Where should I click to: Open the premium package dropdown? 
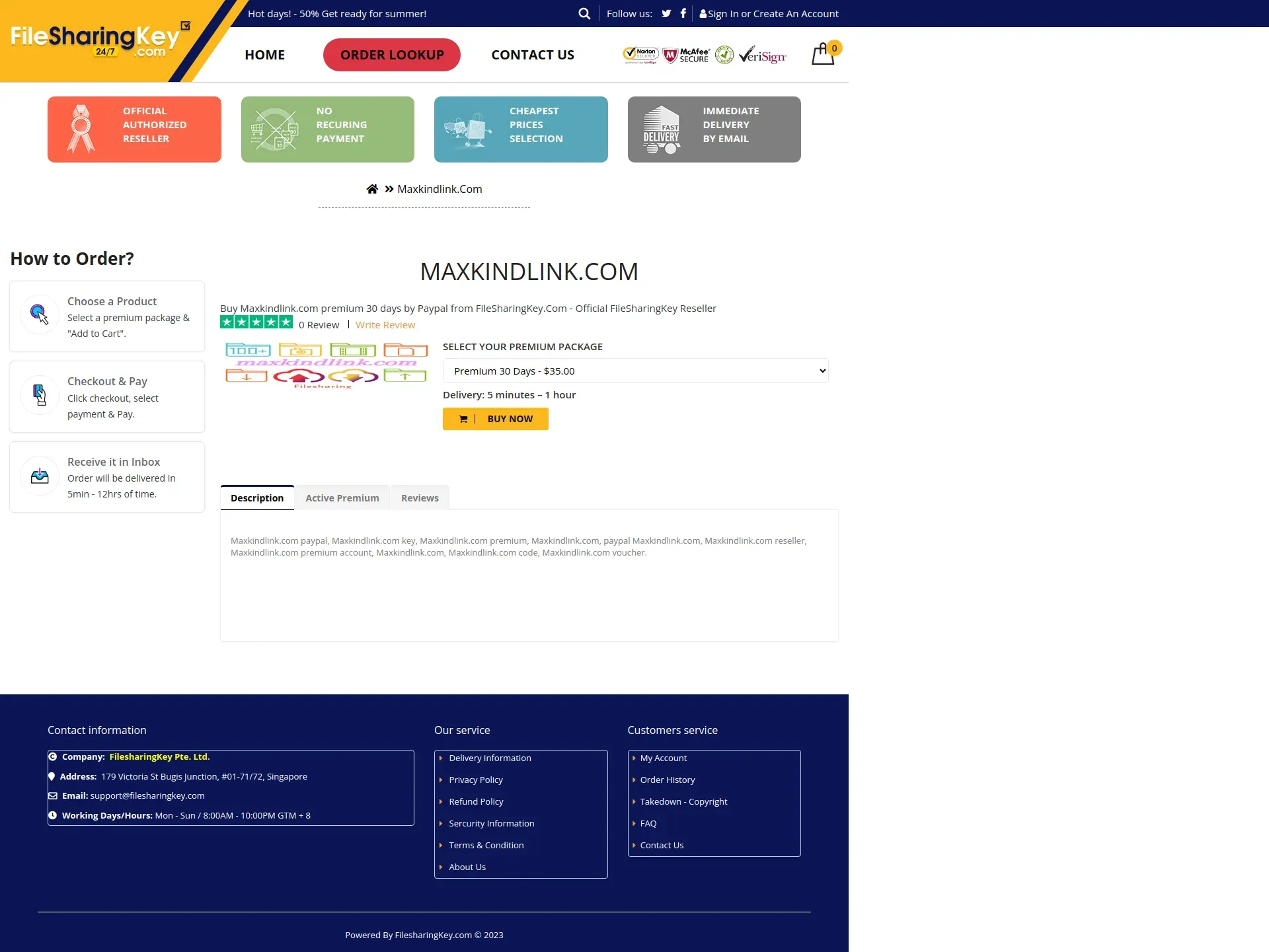pyautogui.click(x=635, y=371)
